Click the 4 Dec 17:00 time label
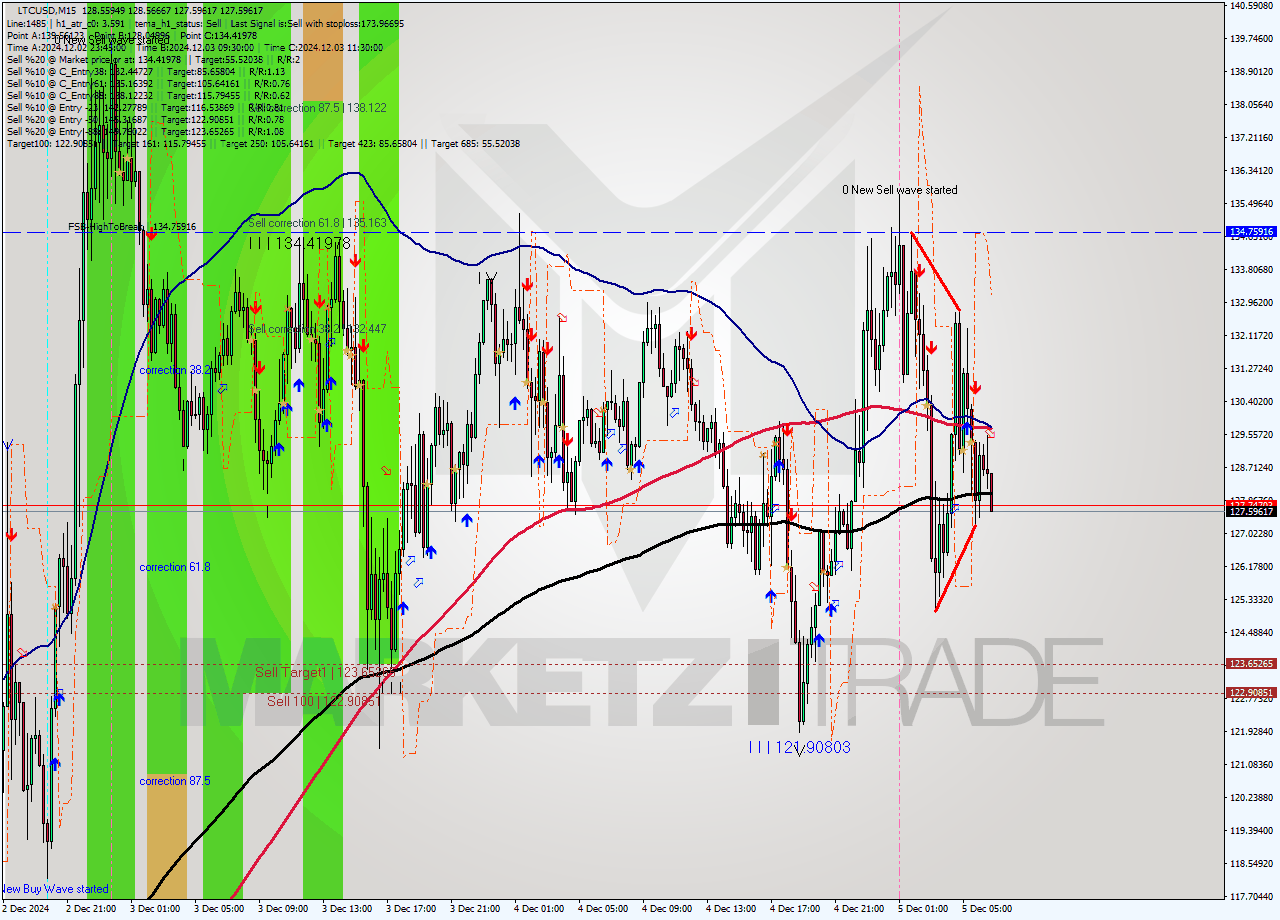 coord(796,909)
